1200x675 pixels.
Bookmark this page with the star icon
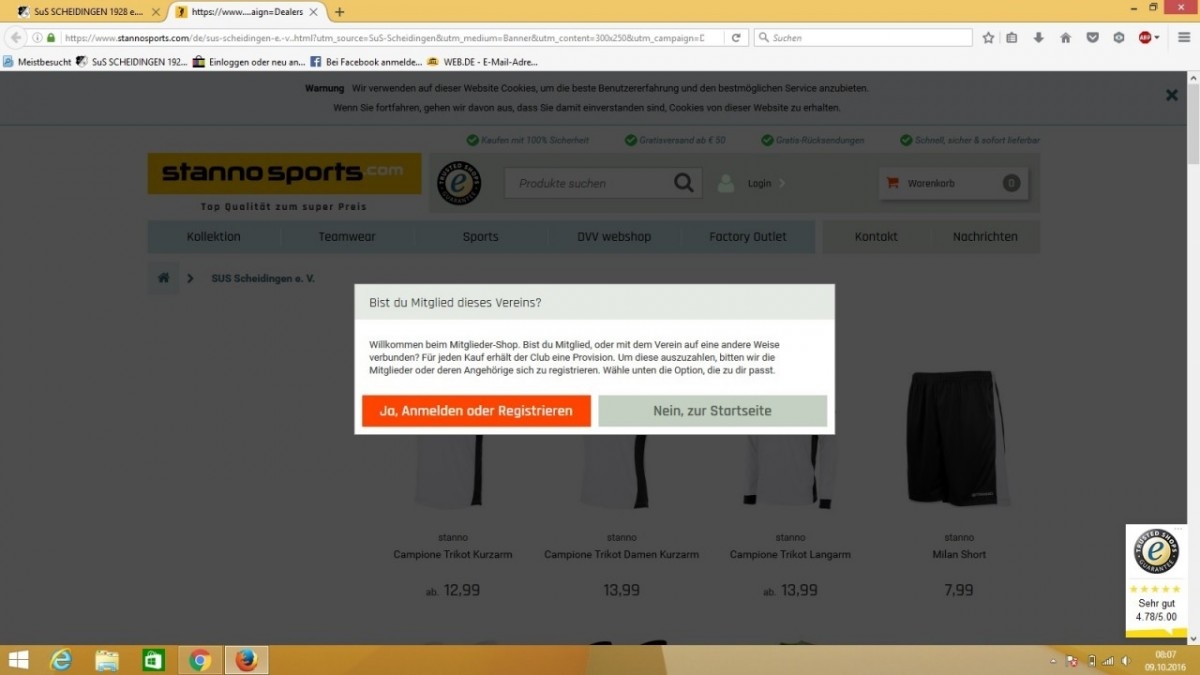(988, 38)
